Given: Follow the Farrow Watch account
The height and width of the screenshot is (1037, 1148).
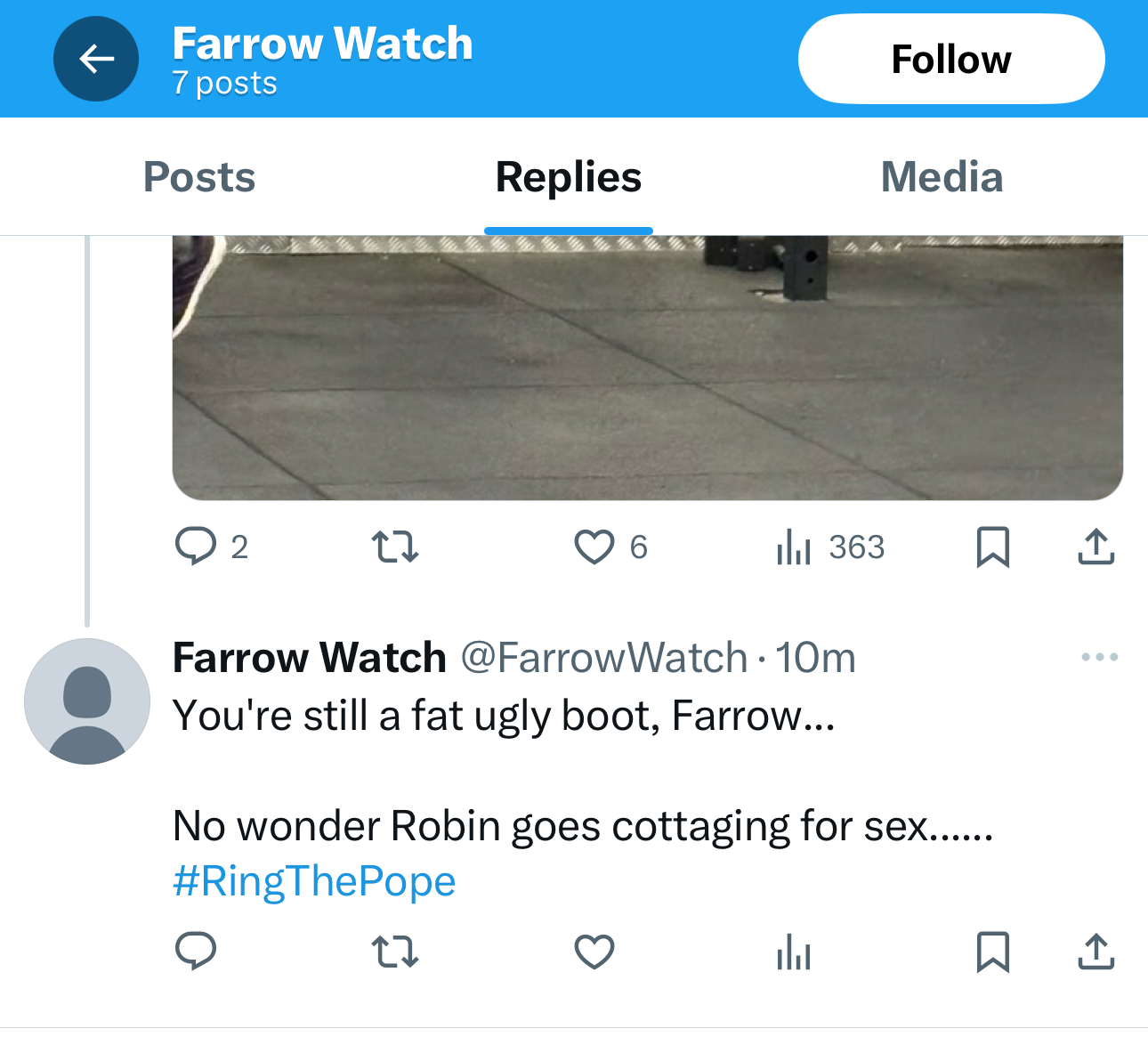Looking at the screenshot, I should click(x=950, y=59).
